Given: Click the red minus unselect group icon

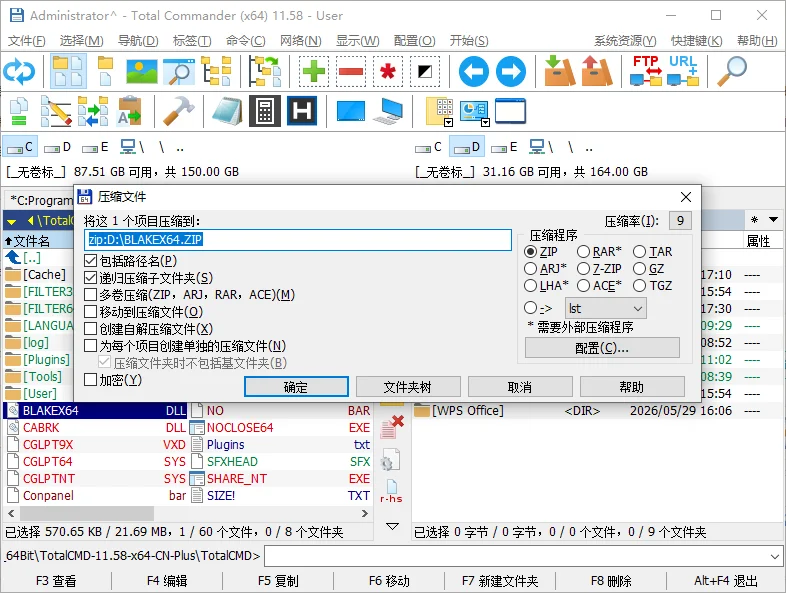Looking at the screenshot, I should click(351, 72).
